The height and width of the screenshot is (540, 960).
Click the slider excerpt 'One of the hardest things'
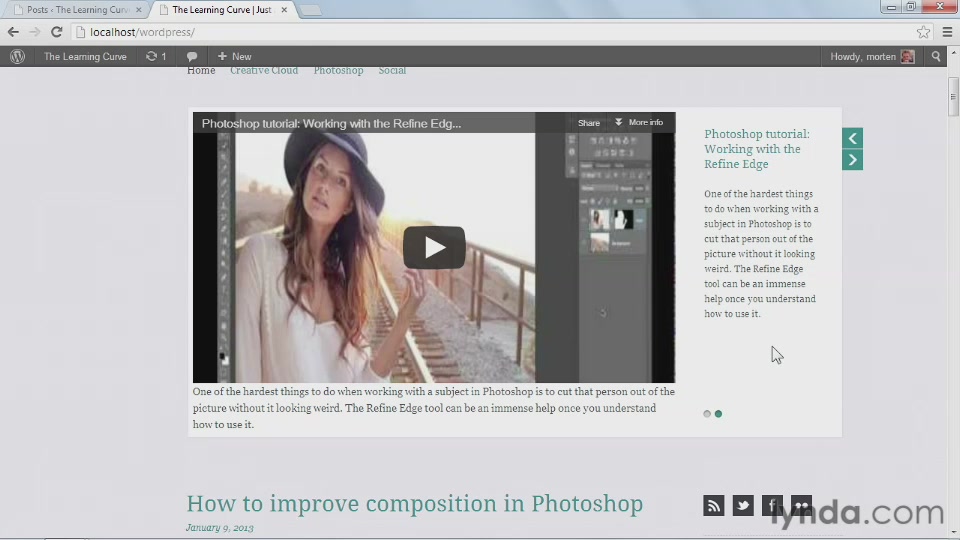tap(761, 253)
